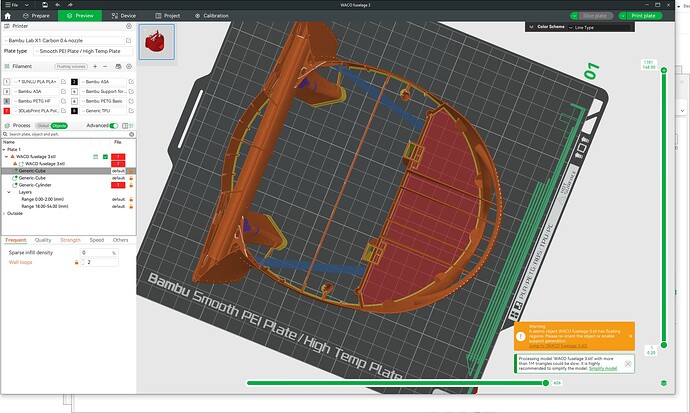Open the Plate type dropdown
The image size is (690, 413).
[x=83, y=51]
